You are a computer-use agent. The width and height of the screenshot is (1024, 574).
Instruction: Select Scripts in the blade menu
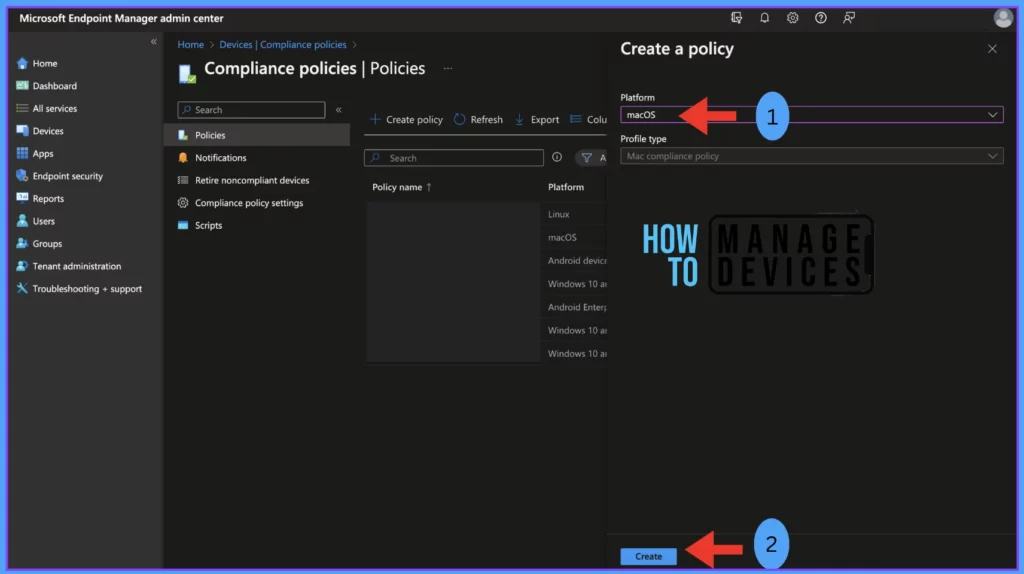click(x=208, y=225)
